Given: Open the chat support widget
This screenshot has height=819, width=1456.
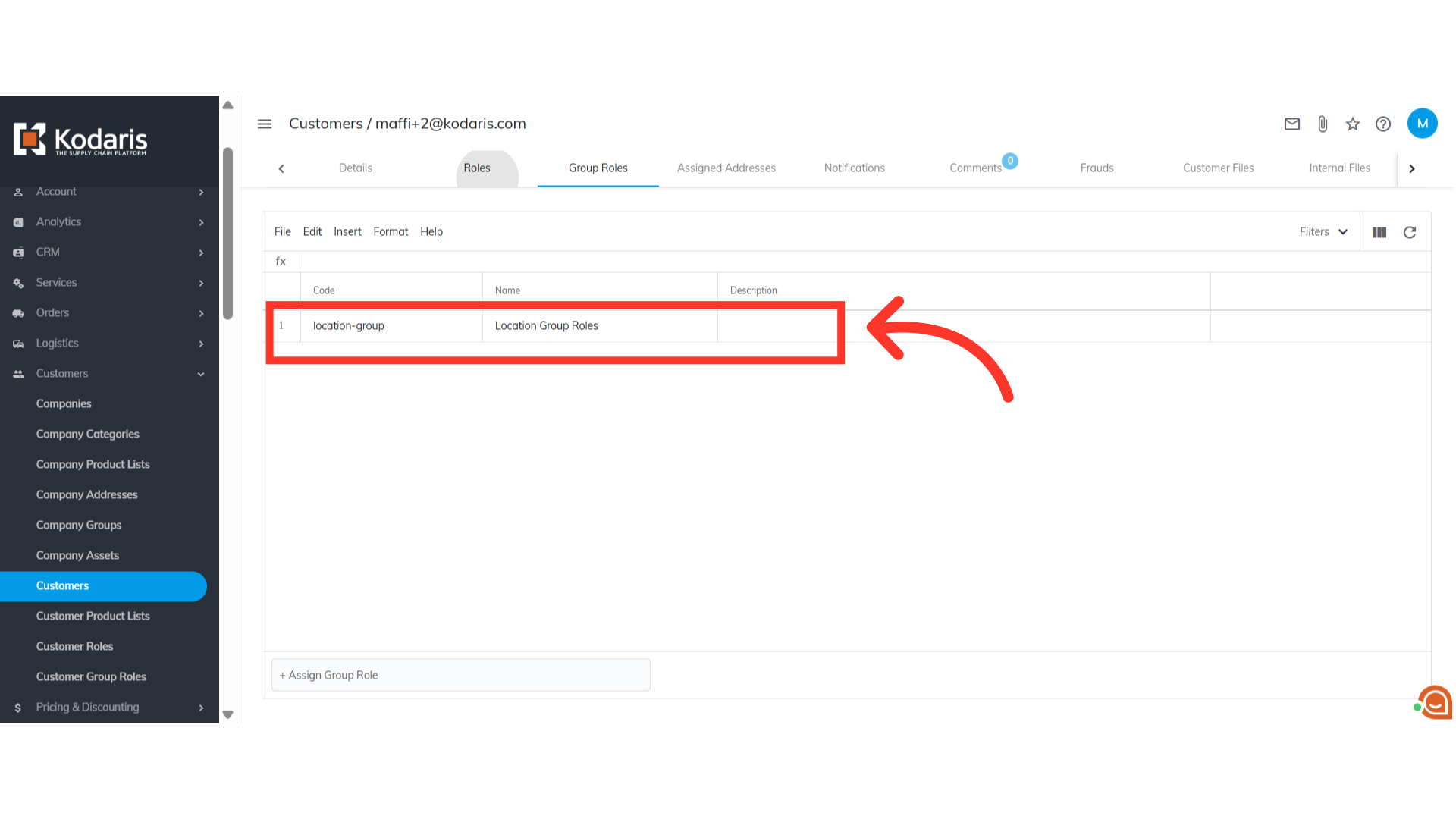Looking at the screenshot, I should [x=1435, y=702].
